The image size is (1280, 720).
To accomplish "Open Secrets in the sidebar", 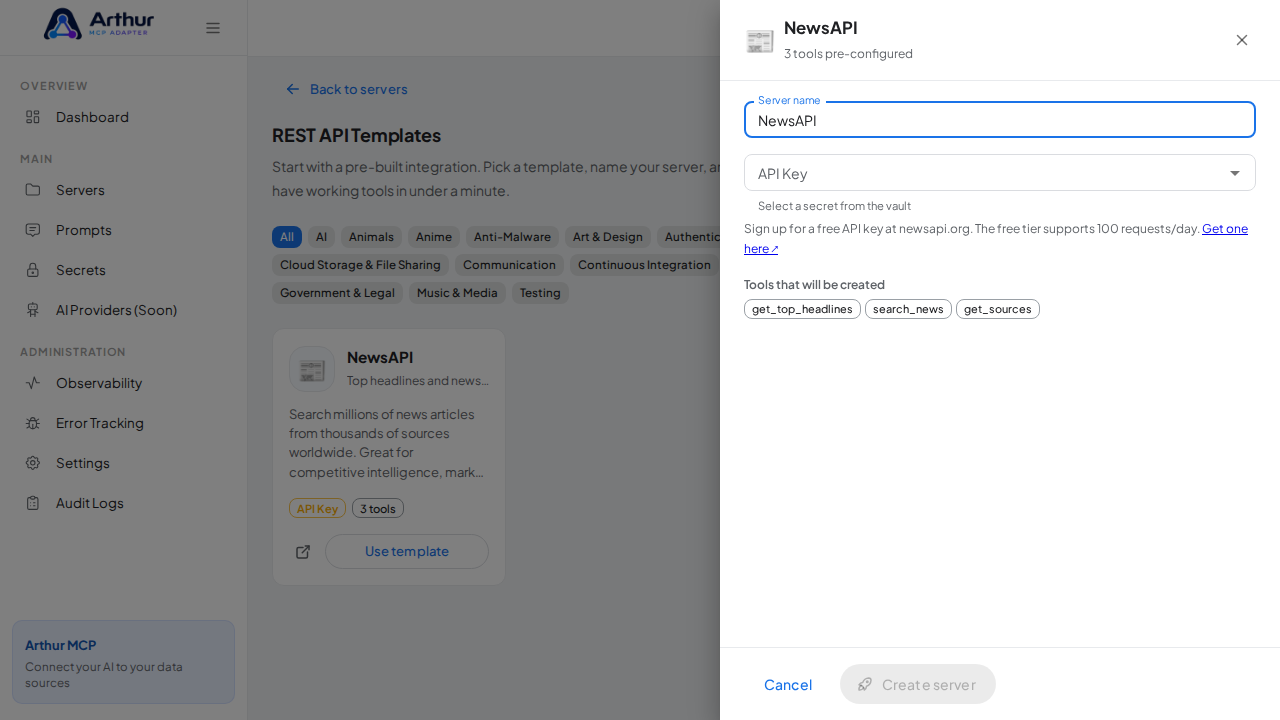I will tap(123, 270).
